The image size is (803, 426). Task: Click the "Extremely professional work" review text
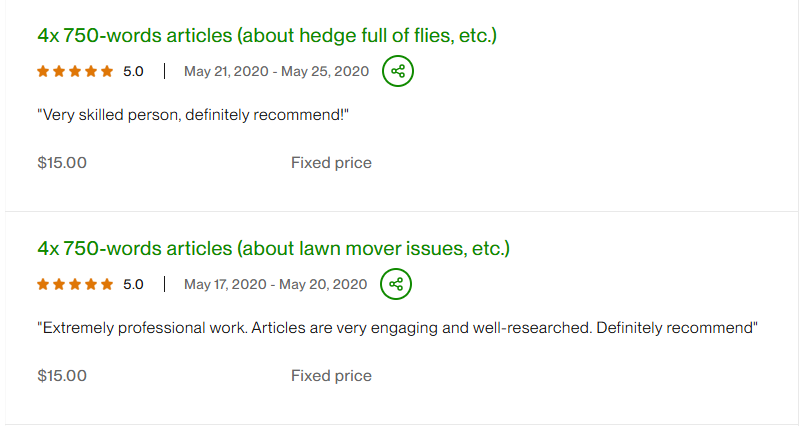tap(397, 328)
